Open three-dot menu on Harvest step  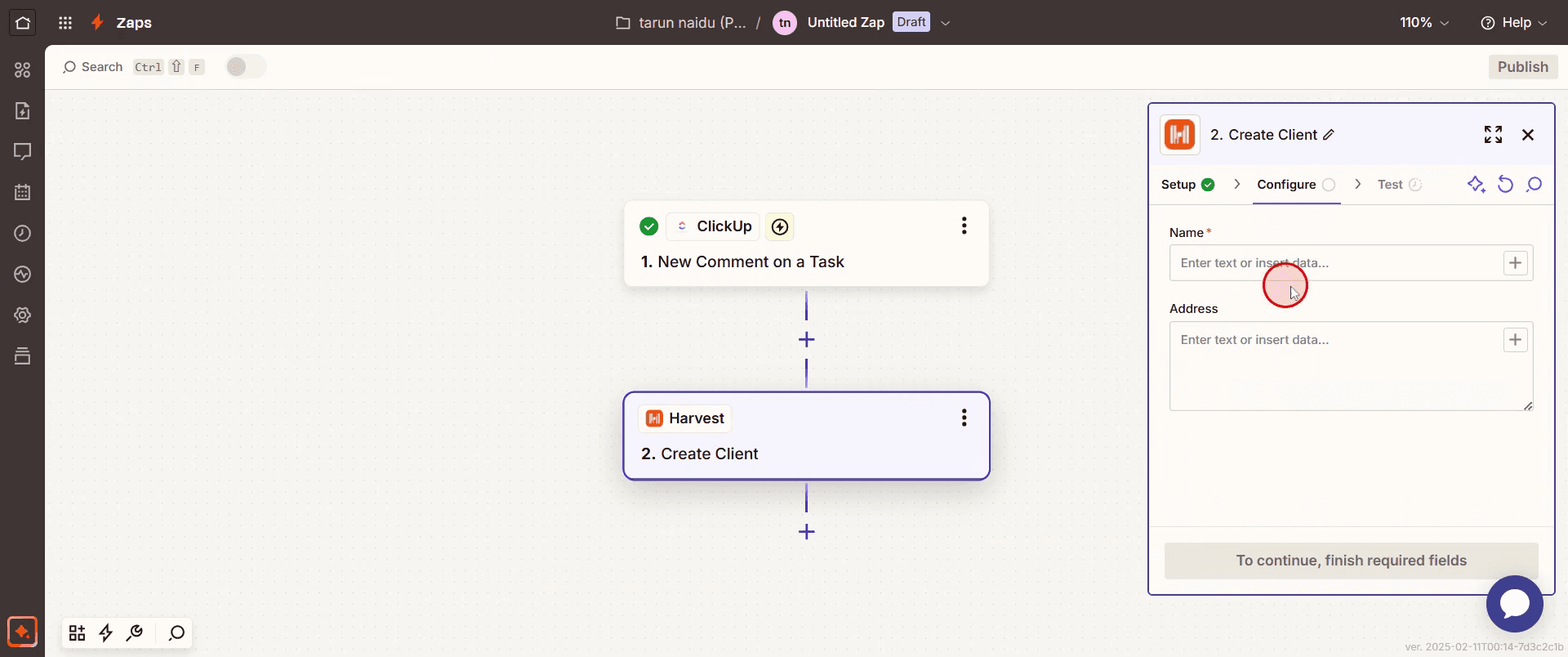click(964, 418)
